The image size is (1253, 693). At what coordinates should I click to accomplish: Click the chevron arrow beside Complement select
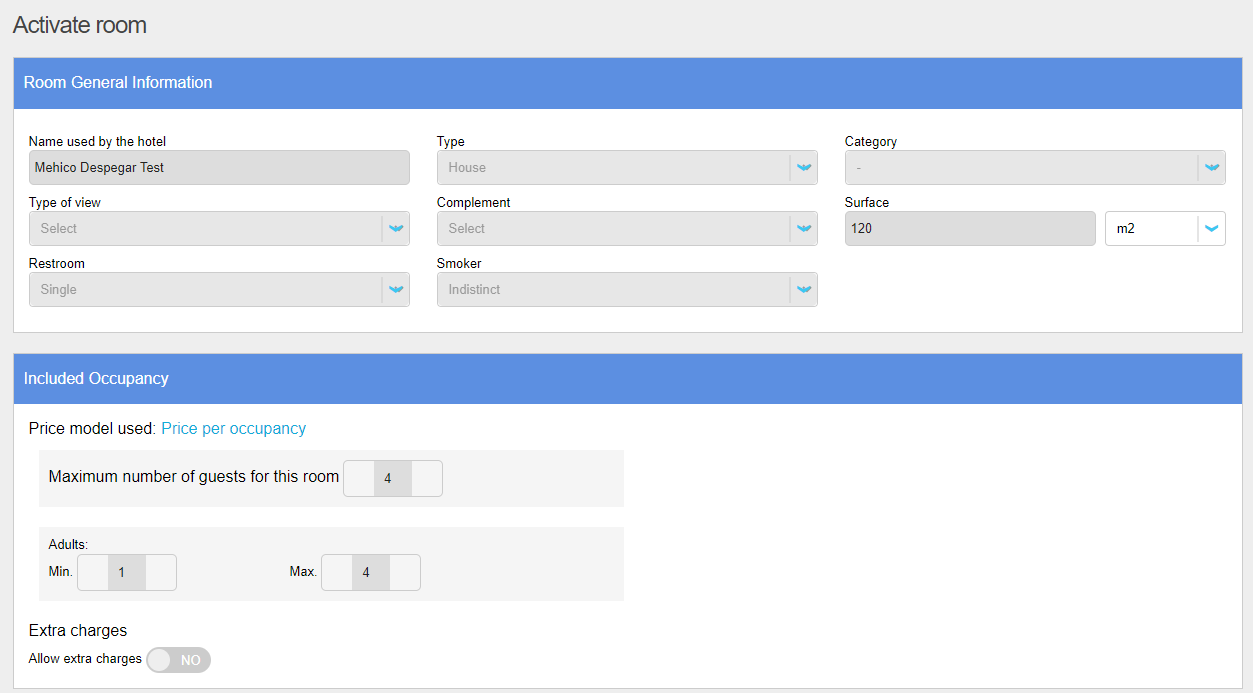click(x=803, y=229)
